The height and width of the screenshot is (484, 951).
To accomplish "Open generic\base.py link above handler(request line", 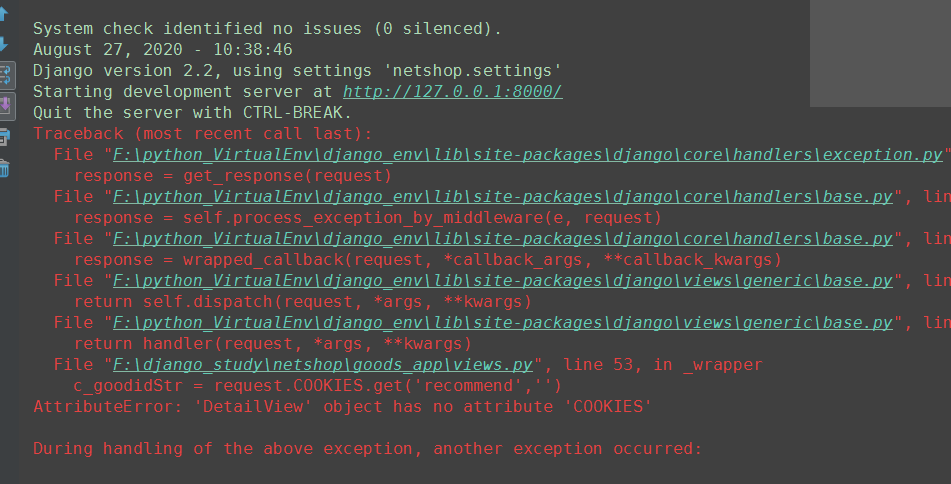I will click(503, 322).
